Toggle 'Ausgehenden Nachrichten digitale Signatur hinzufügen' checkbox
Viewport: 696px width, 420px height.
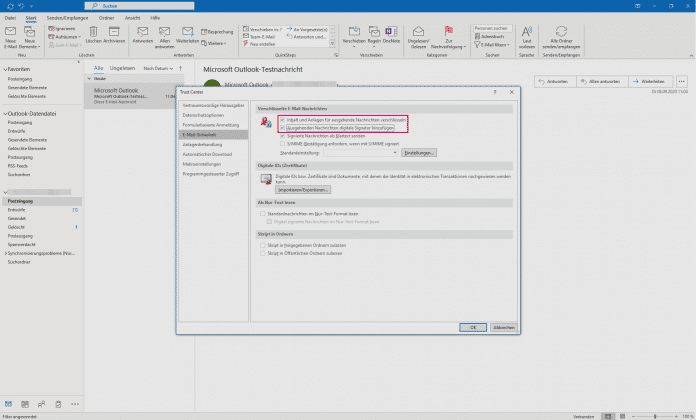(x=282, y=128)
